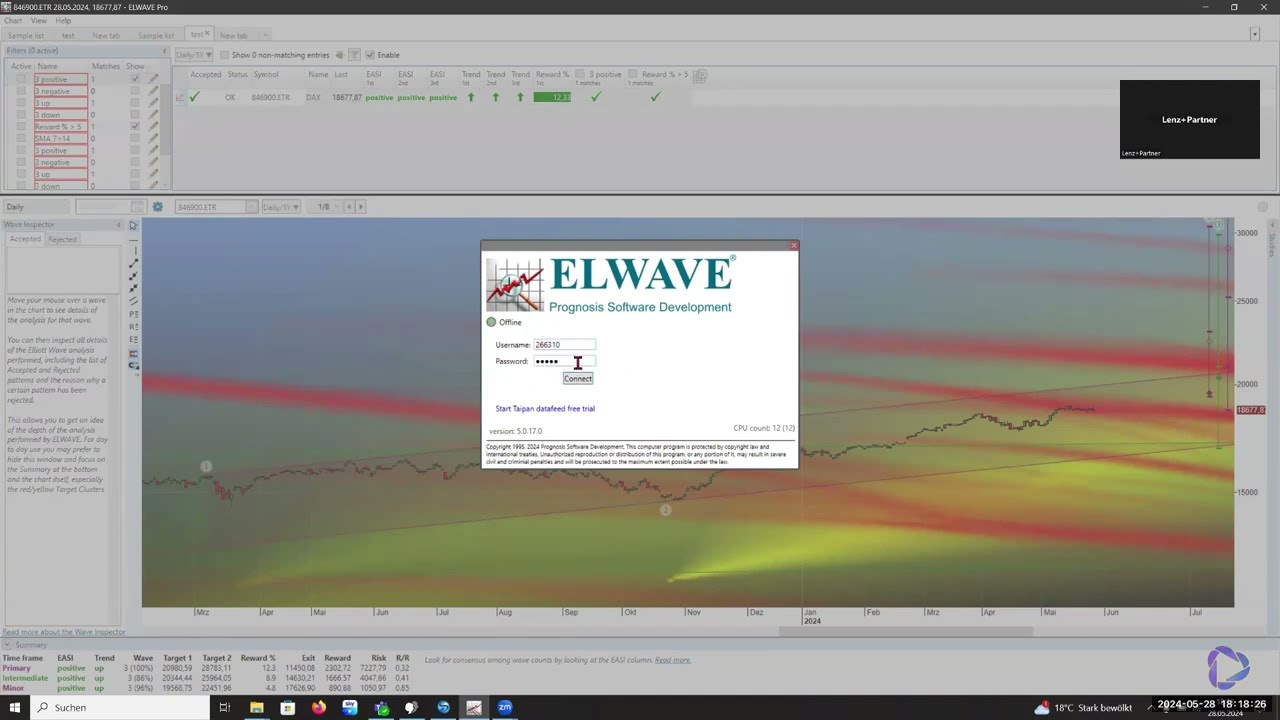Select the pointer cursor drawing tool
1280x720 pixels.
coord(133,225)
